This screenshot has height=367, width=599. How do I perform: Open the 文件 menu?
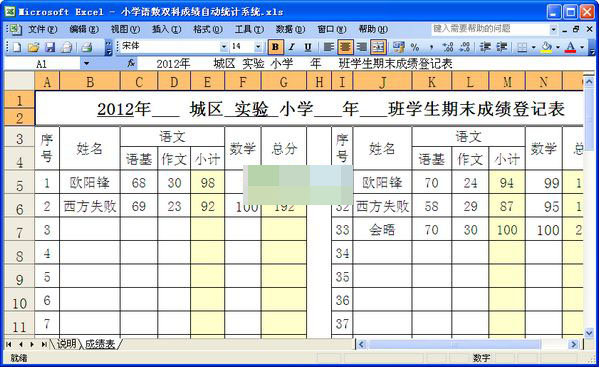pos(42,29)
